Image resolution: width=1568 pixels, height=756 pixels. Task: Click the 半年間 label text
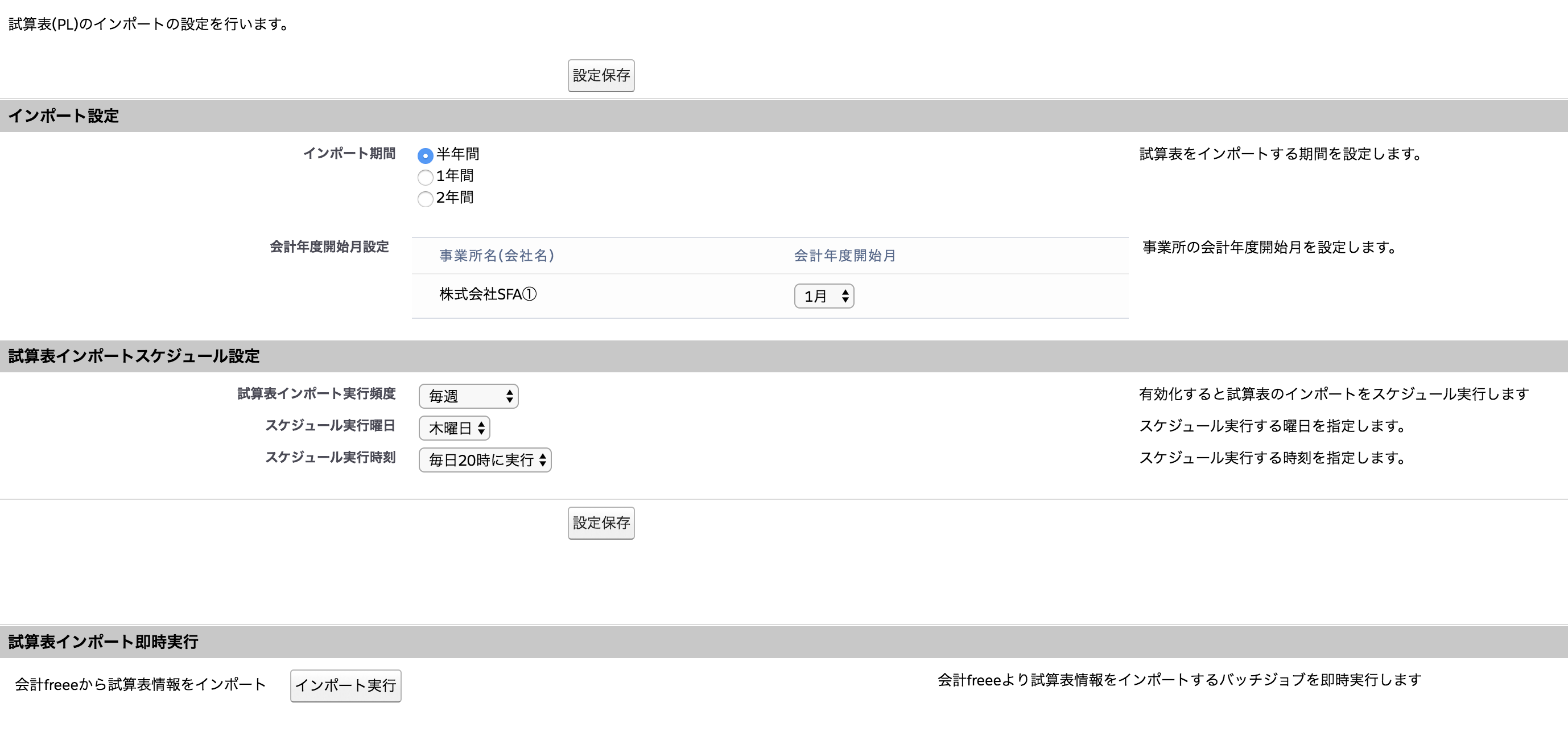(x=458, y=154)
